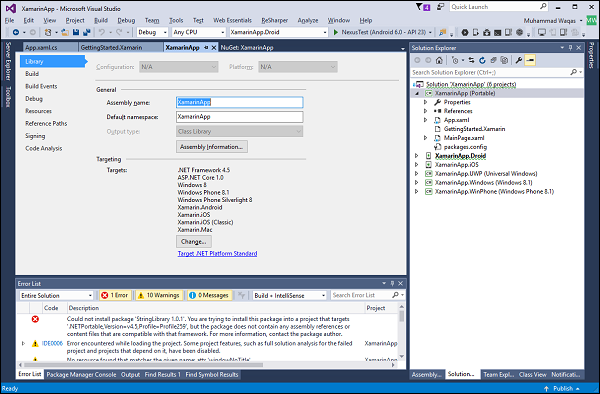
Task: Click the Navigate Backward arrow icon
Action: pyautogui.click(x=16, y=33)
